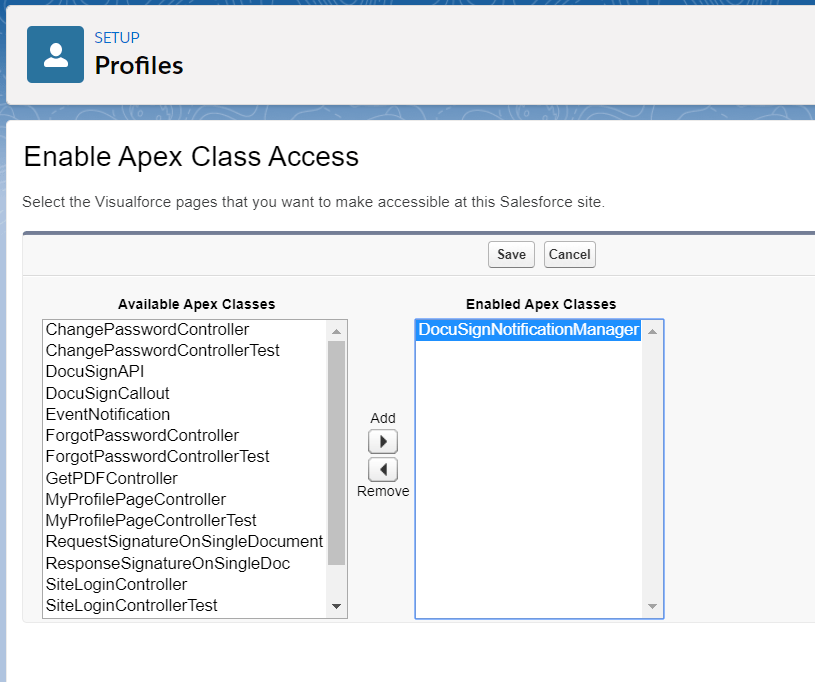
Task: Click the Profiles setup user icon
Action: click(56, 55)
